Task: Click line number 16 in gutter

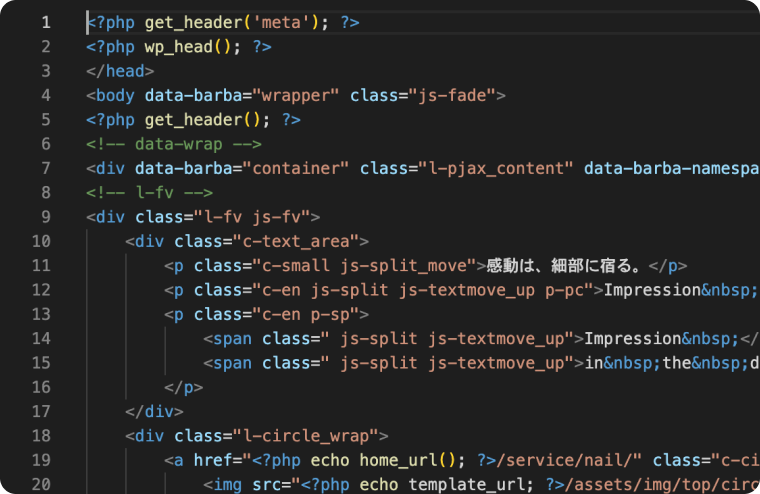Action: 41,387
